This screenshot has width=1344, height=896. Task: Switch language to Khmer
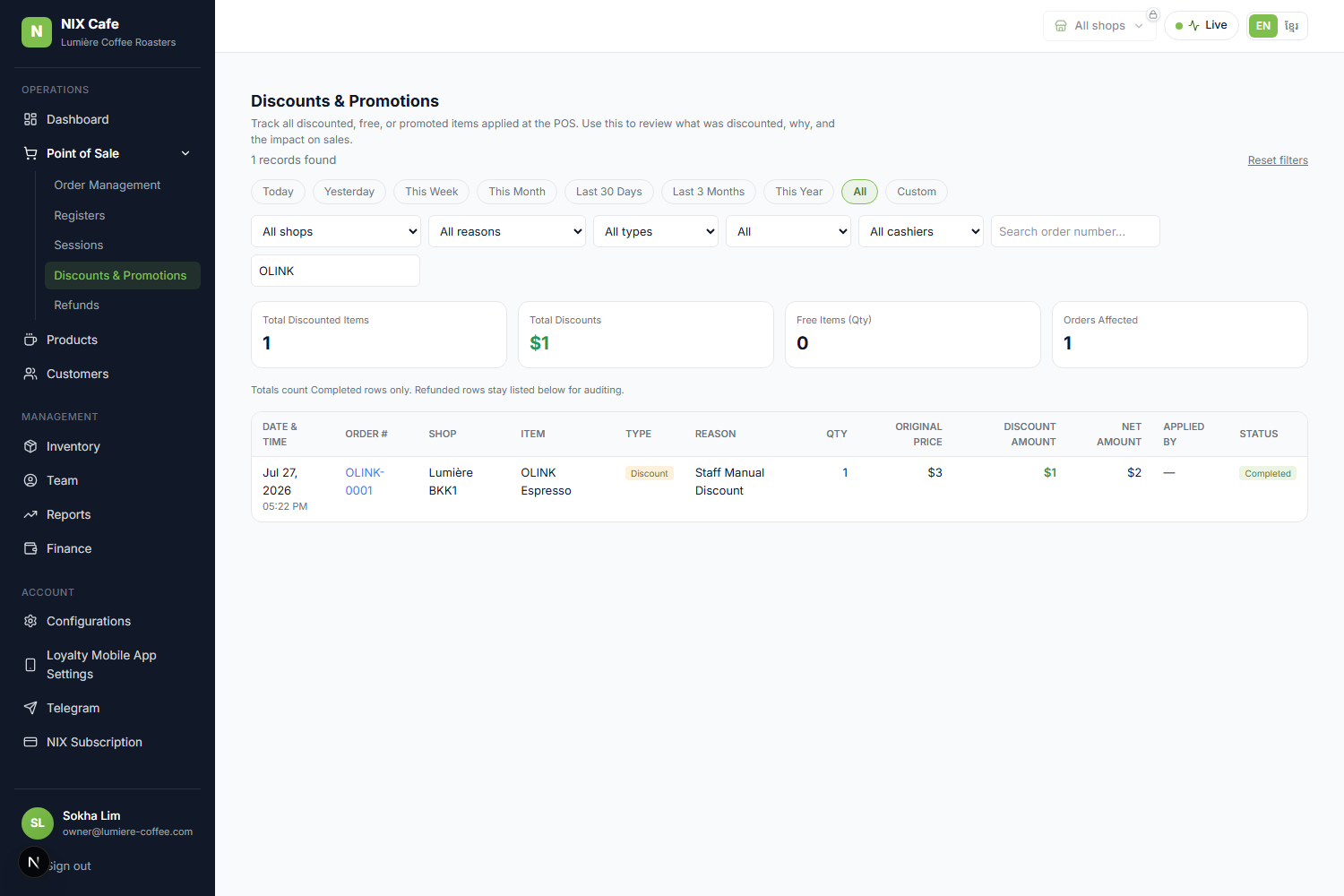[x=1291, y=26]
